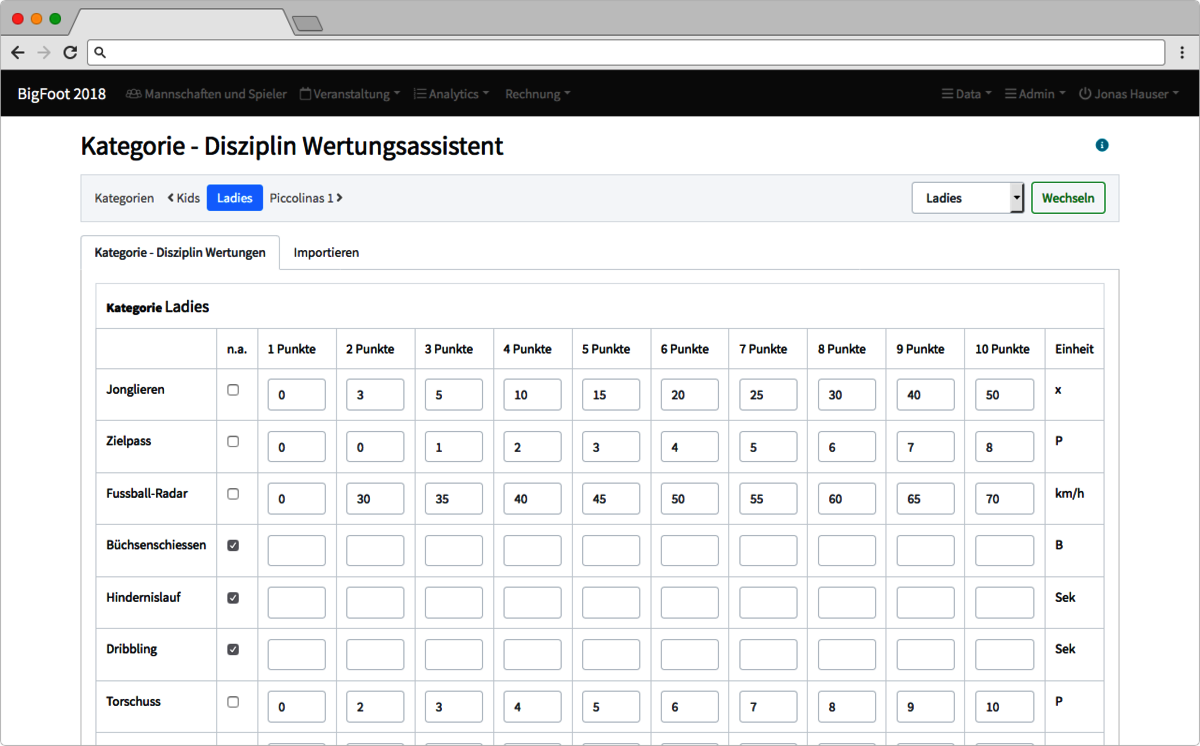The height and width of the screenshot is (746, 1200).
Task: Uncheck n.a. for Büchsenschiessen
Action: point(233,546)
